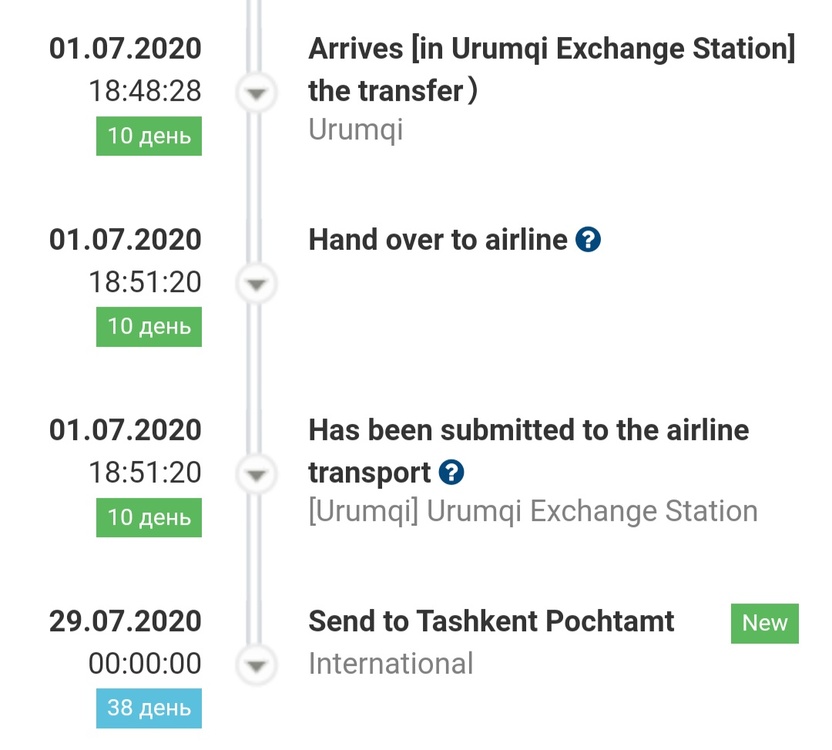Click 10 день badge under Hand over time

pos(149,327)
